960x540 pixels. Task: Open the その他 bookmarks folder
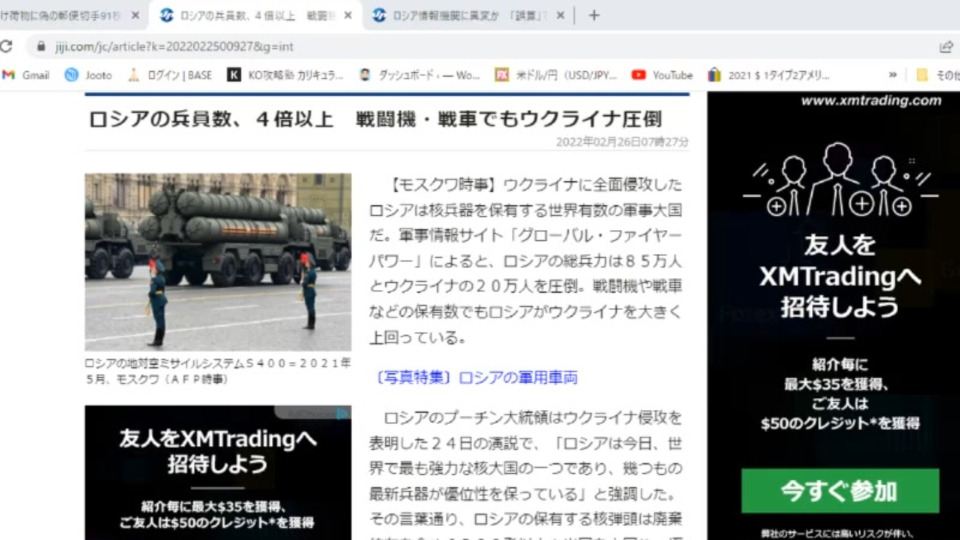pyautogui.click(x=938, y=75)
